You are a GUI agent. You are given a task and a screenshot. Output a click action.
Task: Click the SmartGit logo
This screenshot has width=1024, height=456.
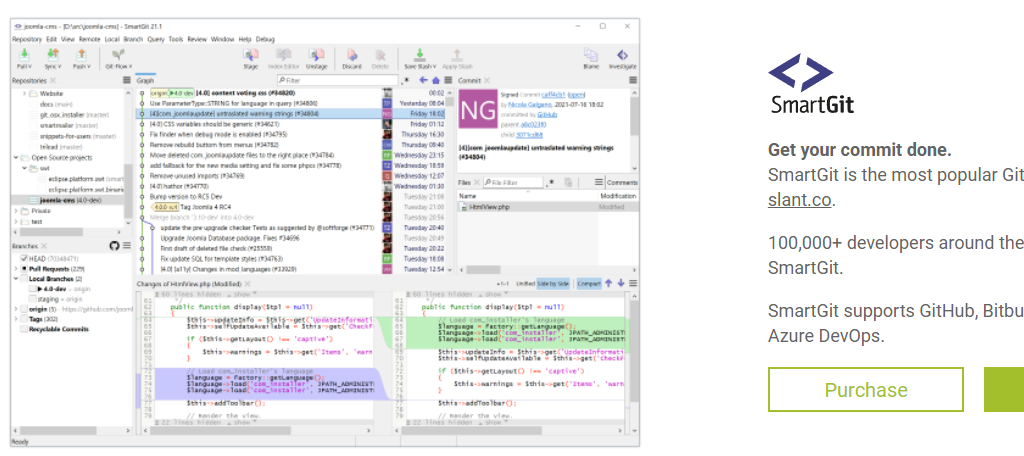pyautogui.click(x=811, y=84)
